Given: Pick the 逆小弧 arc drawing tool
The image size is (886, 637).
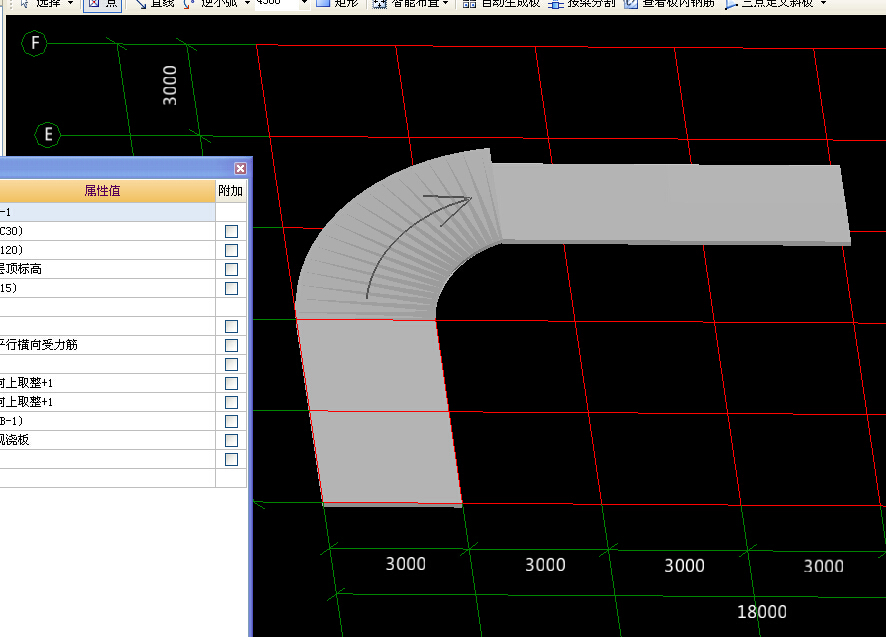Looking at the screenshot, I should tap(212, 3).
